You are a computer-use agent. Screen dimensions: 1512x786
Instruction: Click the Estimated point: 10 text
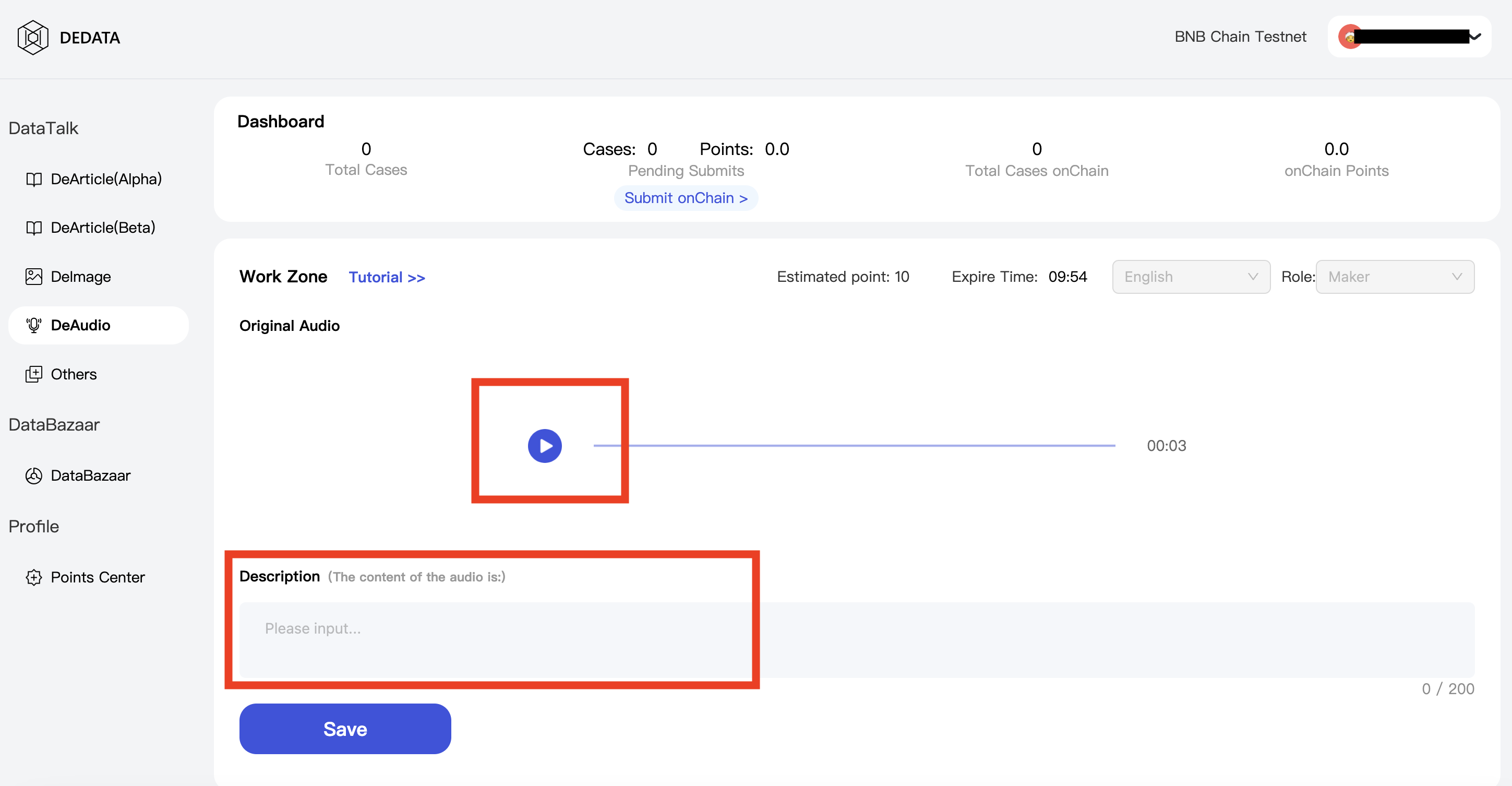pyautogui.click(x=843, y=277)
